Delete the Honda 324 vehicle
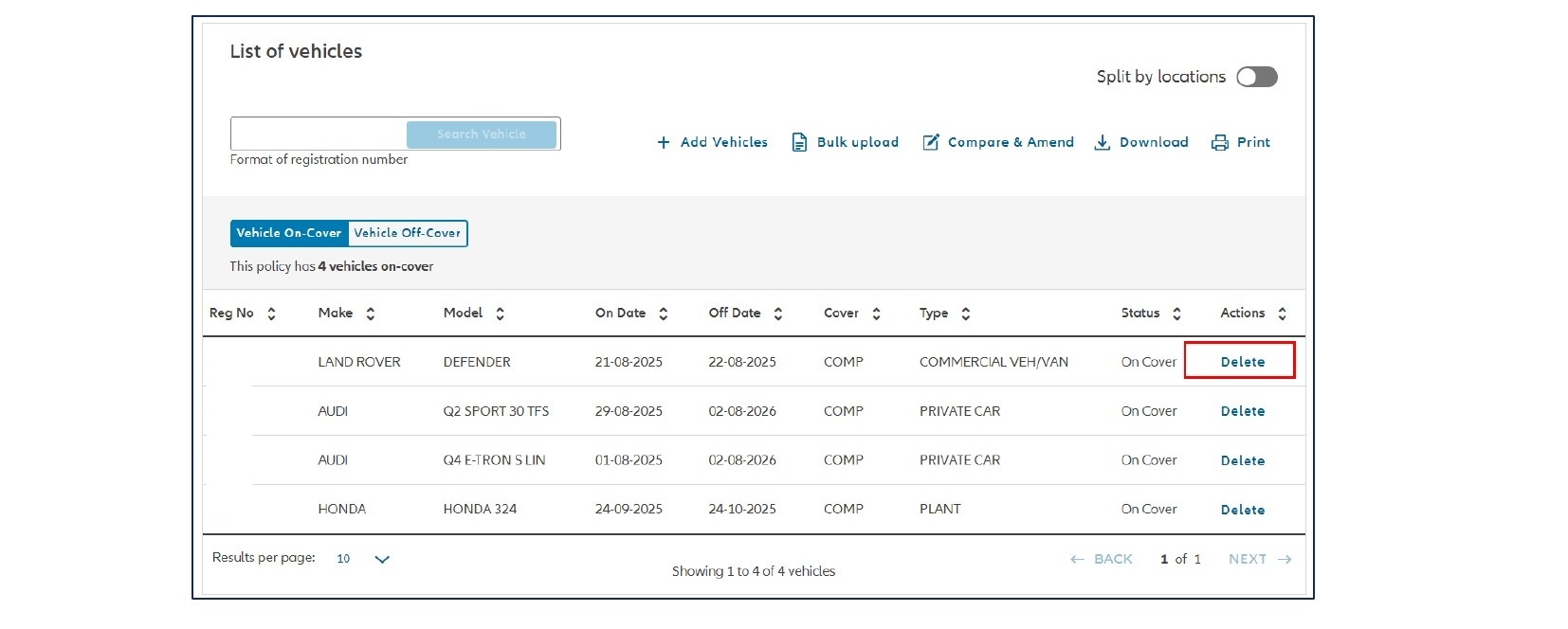This screenshot has height=629, width=1568. pyautogui.click(x=1242, y=510)
